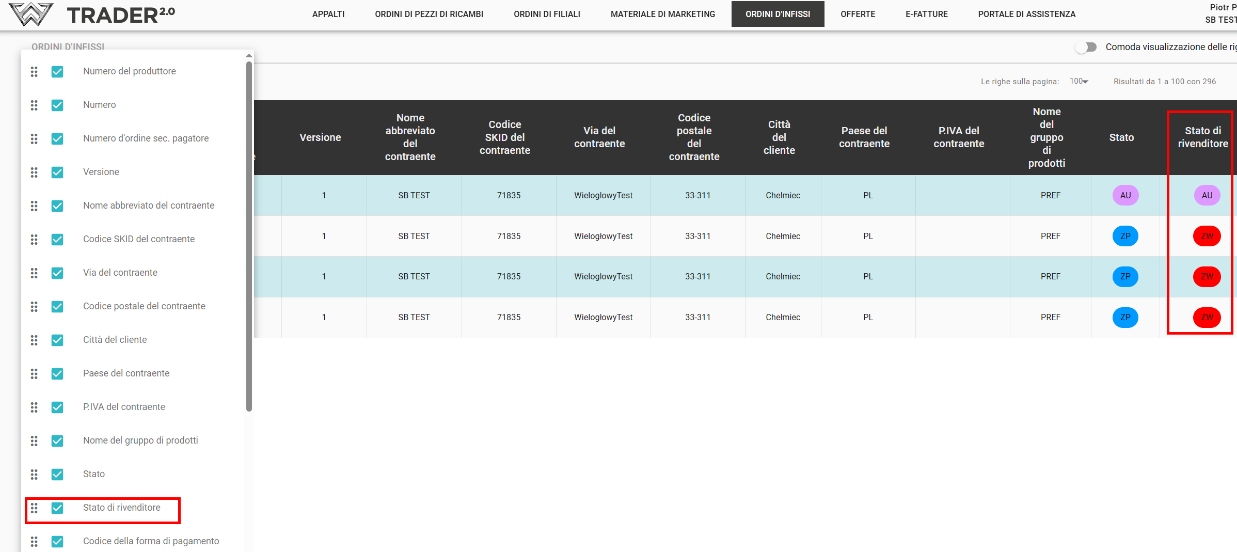Open the Piotr P user account menu

(1221, 13)
